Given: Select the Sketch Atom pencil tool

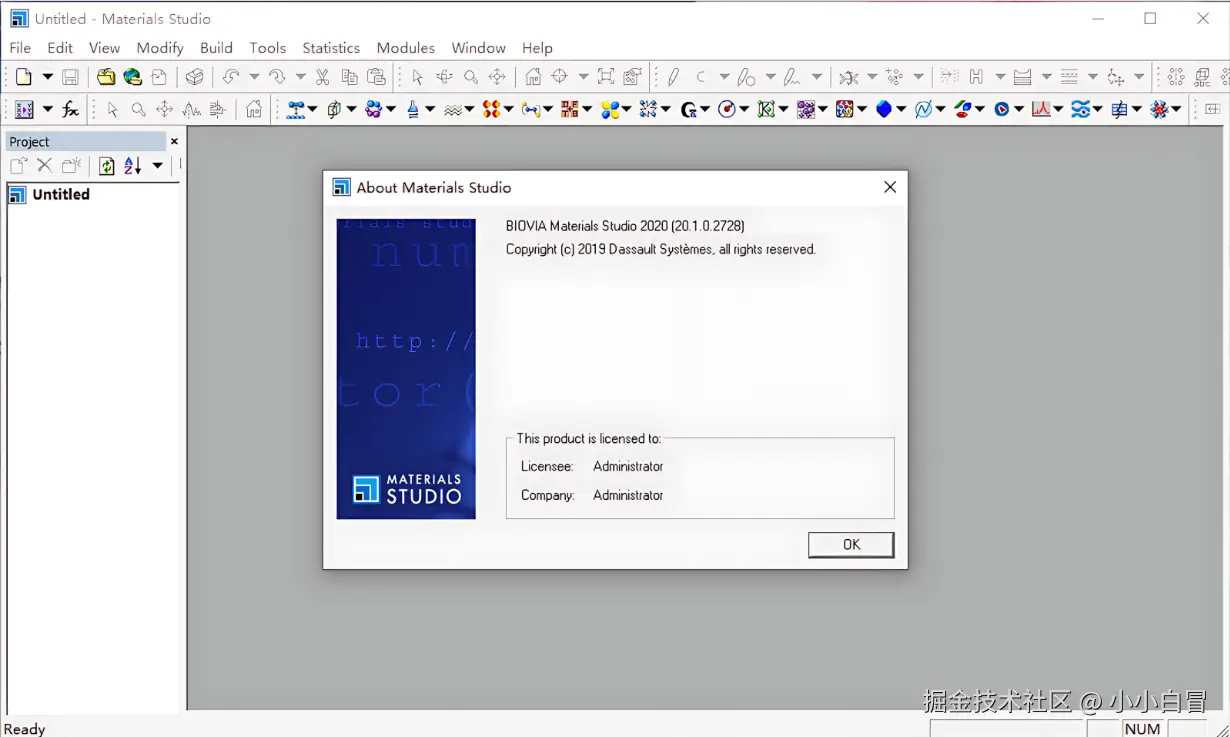Looking at the screenshot, I should point(674,77).
